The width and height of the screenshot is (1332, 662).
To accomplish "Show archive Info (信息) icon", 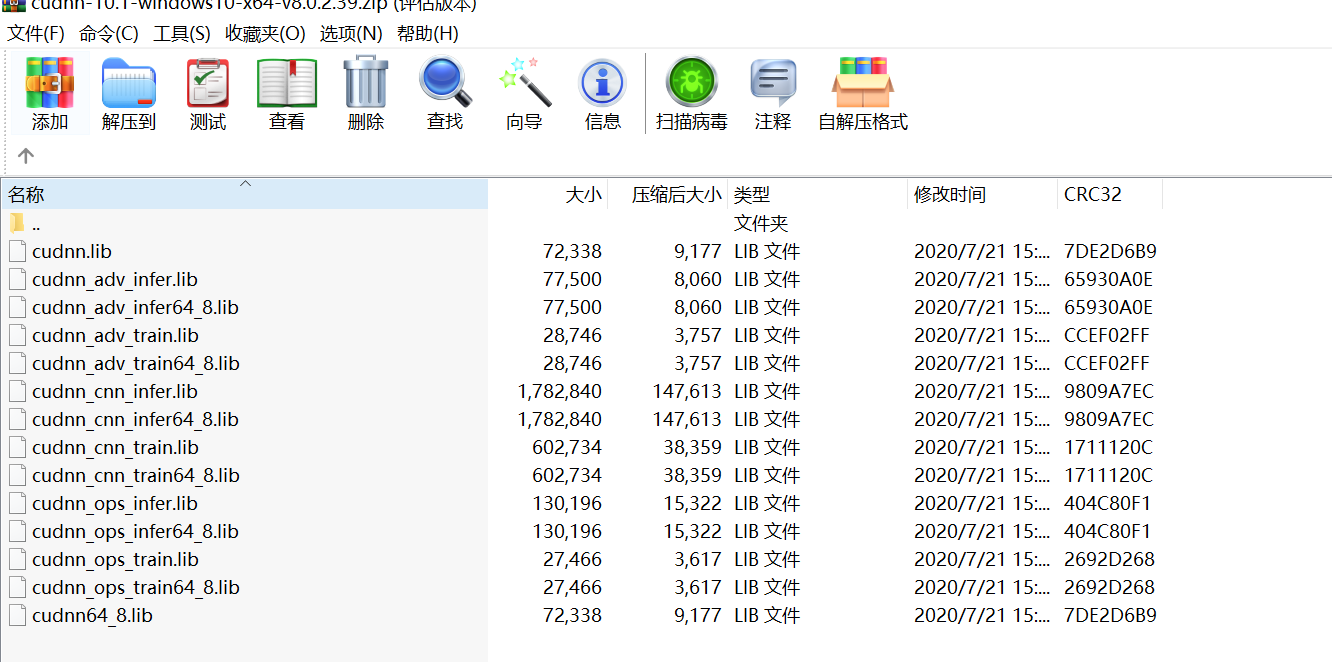I will (602, 83).
